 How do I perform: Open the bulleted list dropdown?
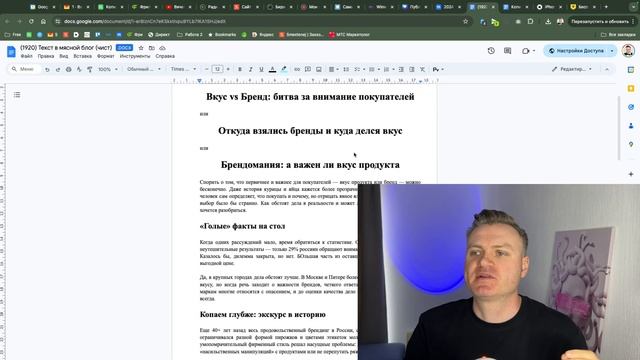point(374,69)
